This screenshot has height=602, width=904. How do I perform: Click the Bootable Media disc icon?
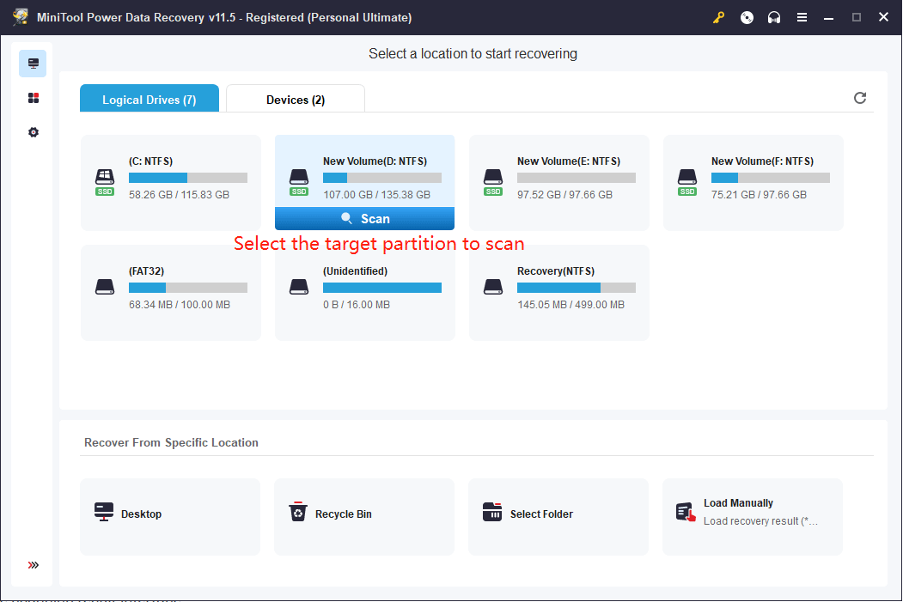point(746,17)
